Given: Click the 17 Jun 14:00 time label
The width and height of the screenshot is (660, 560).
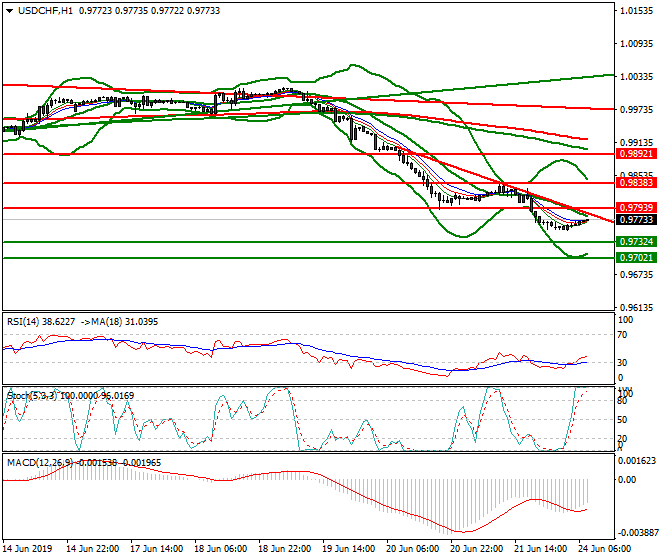Looking at the screenshot, I should coord(157,549).
